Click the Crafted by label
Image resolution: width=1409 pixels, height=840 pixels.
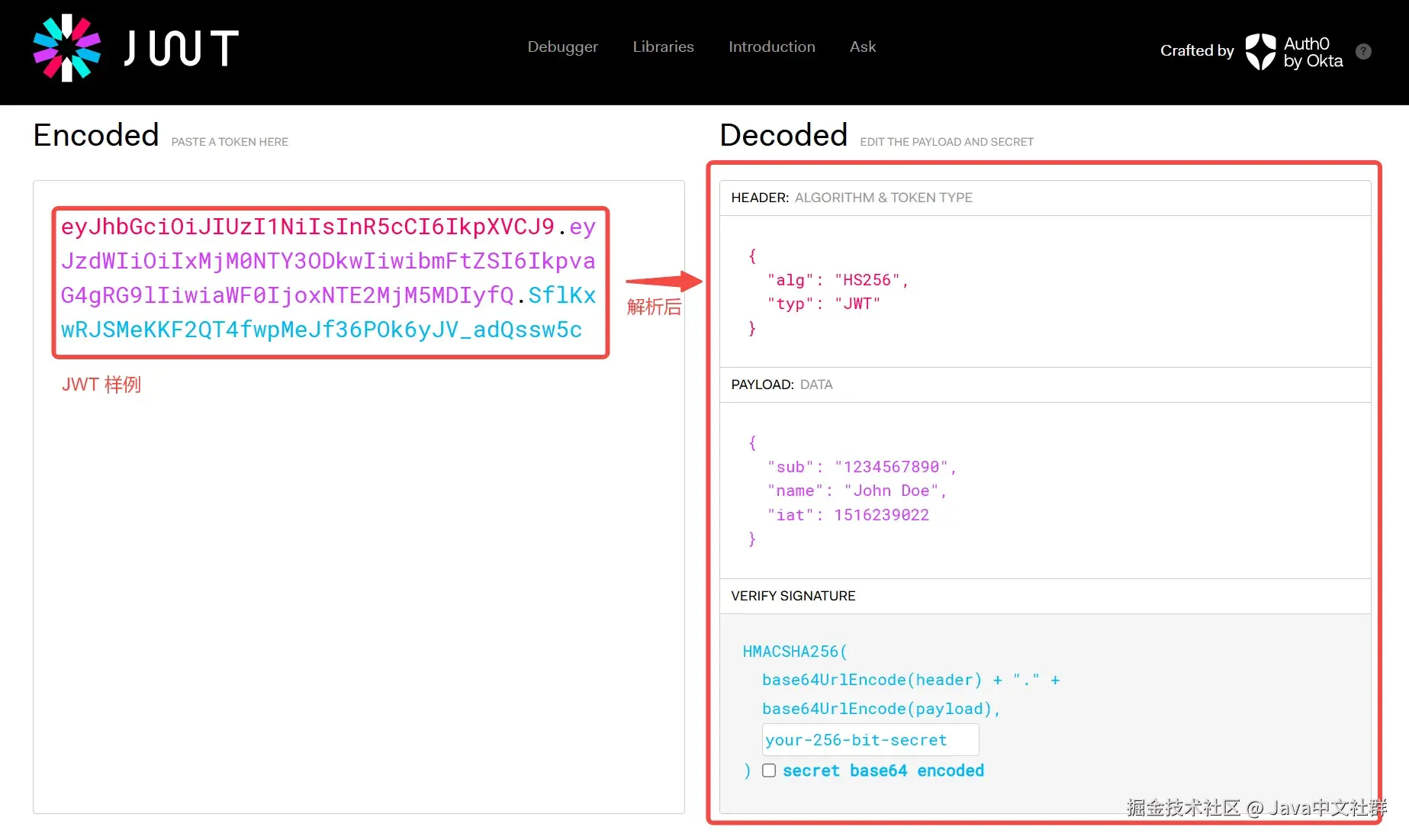pos(1196,50)
